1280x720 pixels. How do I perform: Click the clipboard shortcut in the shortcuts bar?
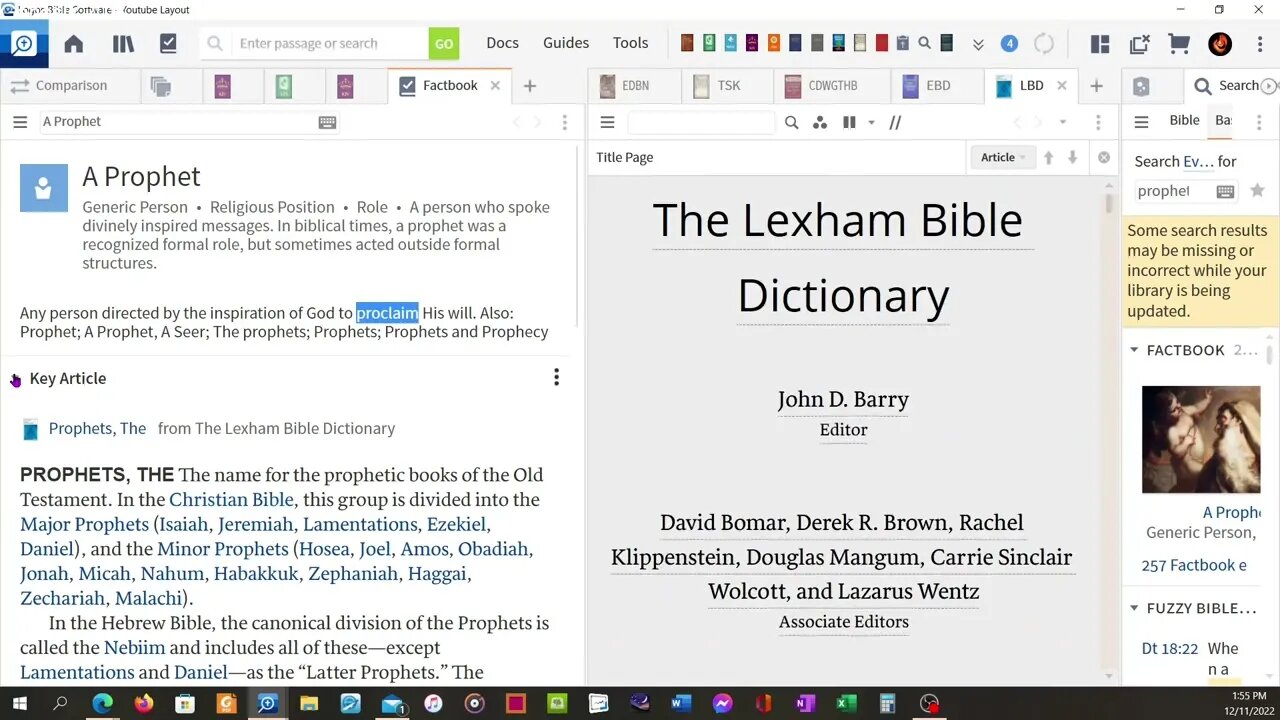coord(902,43)
